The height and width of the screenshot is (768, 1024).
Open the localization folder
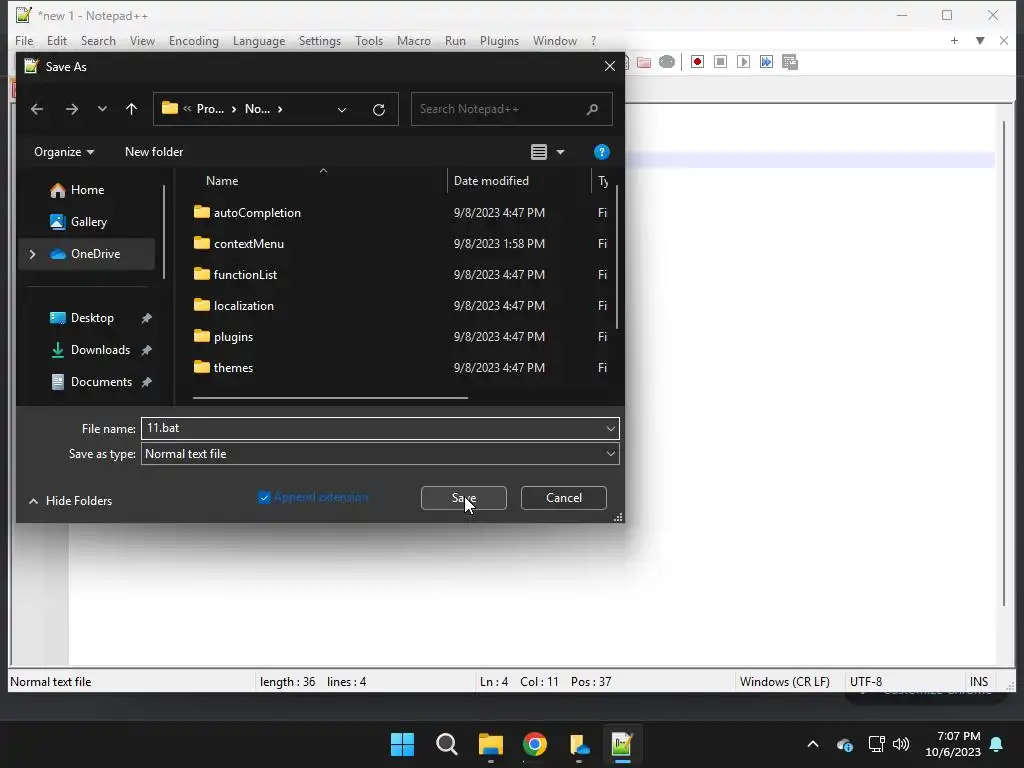(243, 306)
